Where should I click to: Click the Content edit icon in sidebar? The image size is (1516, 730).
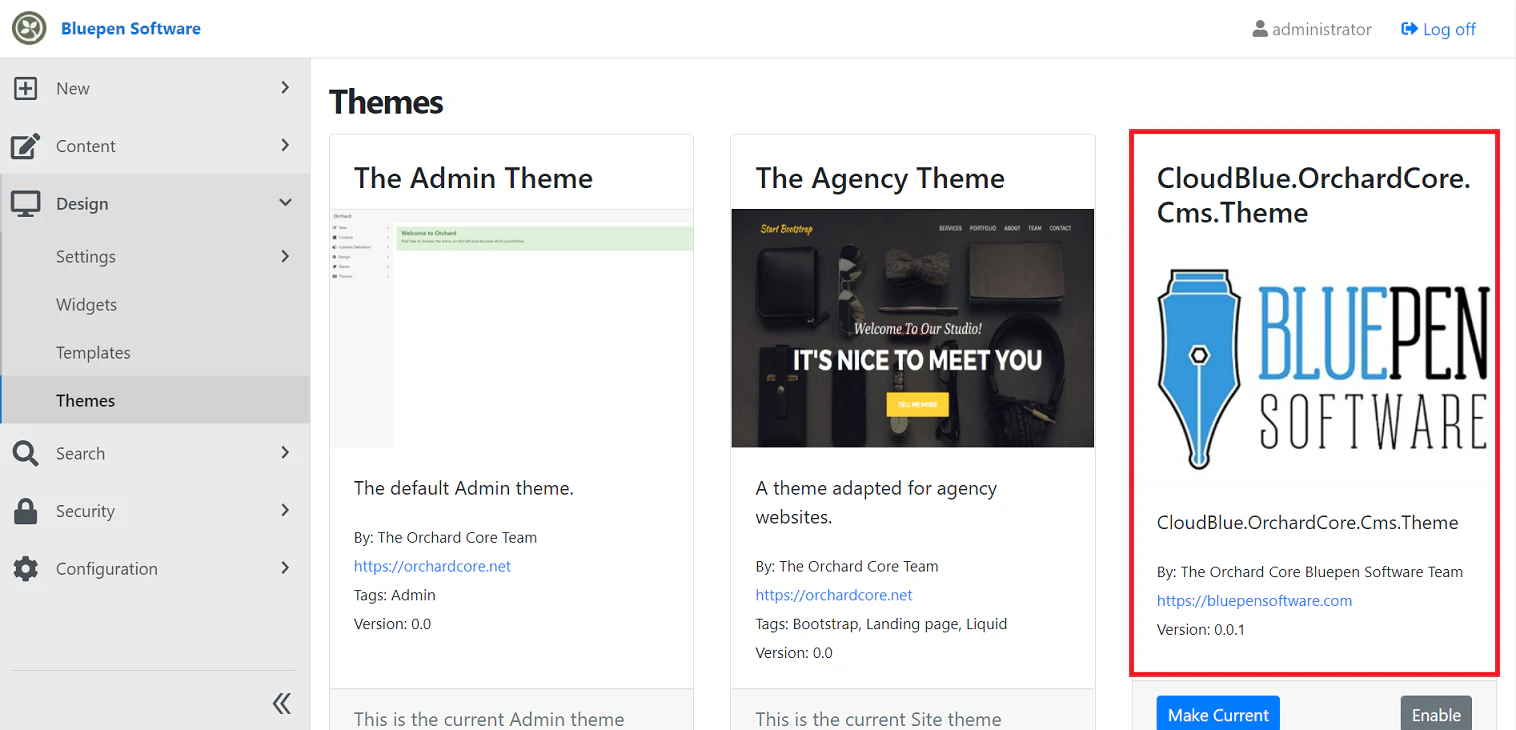(x=25, y=146)
